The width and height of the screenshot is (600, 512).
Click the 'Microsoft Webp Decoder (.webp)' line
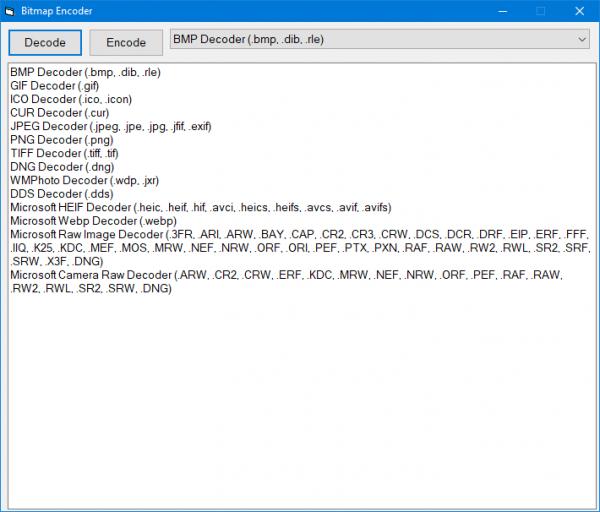[93, 221]
